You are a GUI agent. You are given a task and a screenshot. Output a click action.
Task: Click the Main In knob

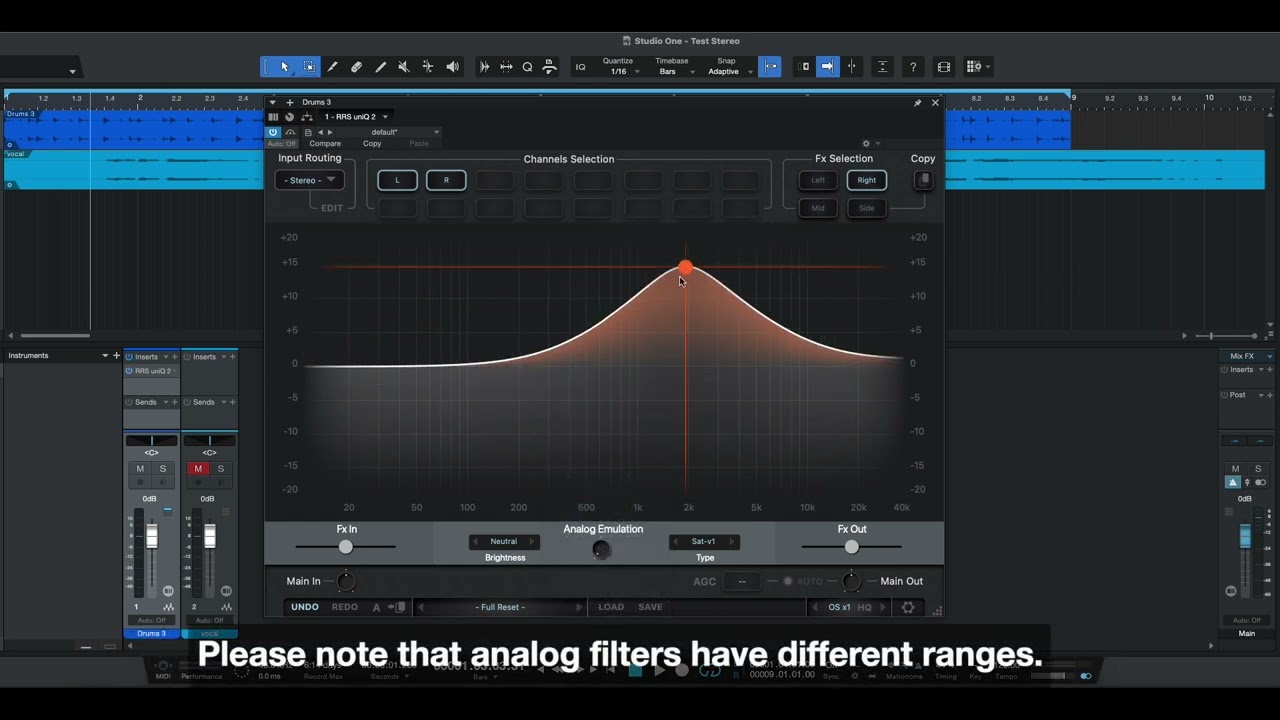click(346, 581)
